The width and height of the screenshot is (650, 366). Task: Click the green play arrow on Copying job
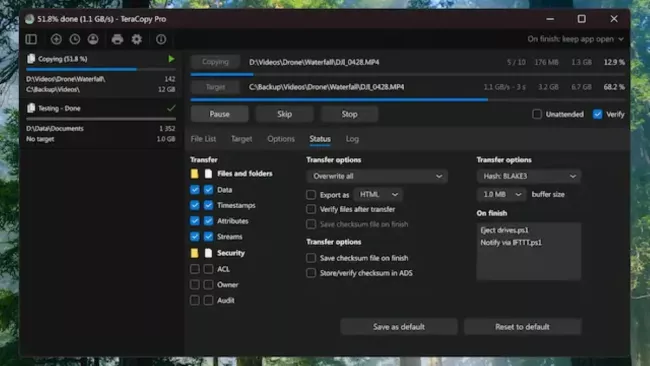point(171,59)
